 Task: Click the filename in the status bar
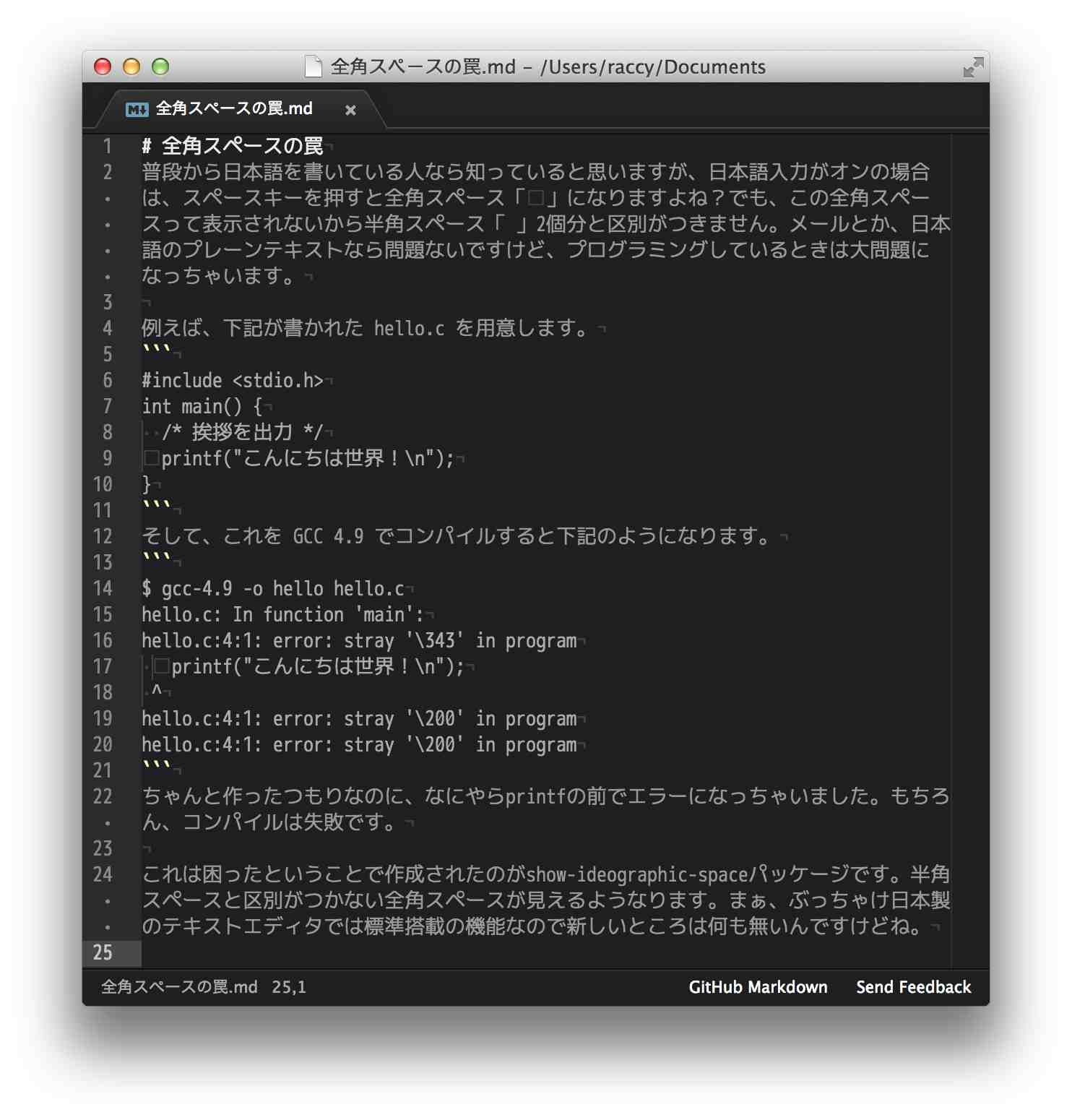(x=178, y=987)
